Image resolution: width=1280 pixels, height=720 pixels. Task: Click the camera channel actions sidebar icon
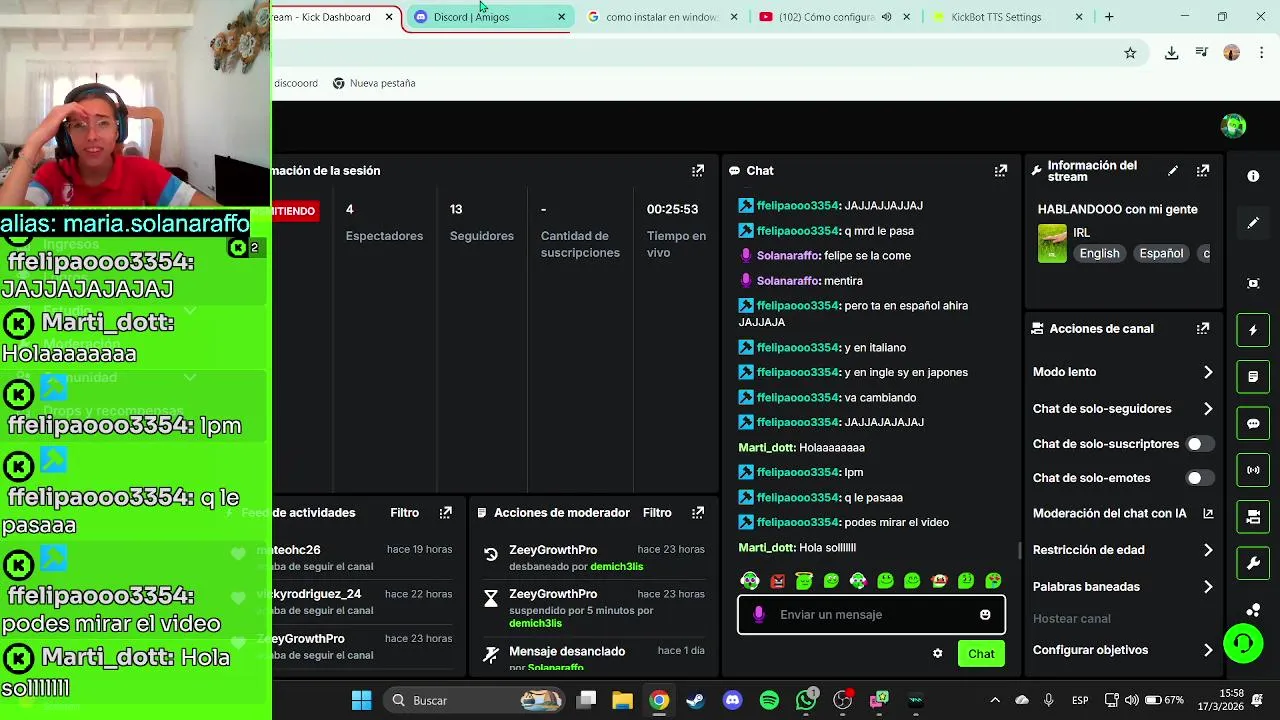[x=1253, y=517]
